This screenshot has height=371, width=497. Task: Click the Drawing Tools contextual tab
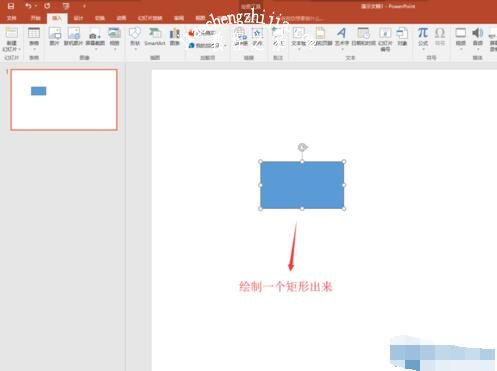251,6
